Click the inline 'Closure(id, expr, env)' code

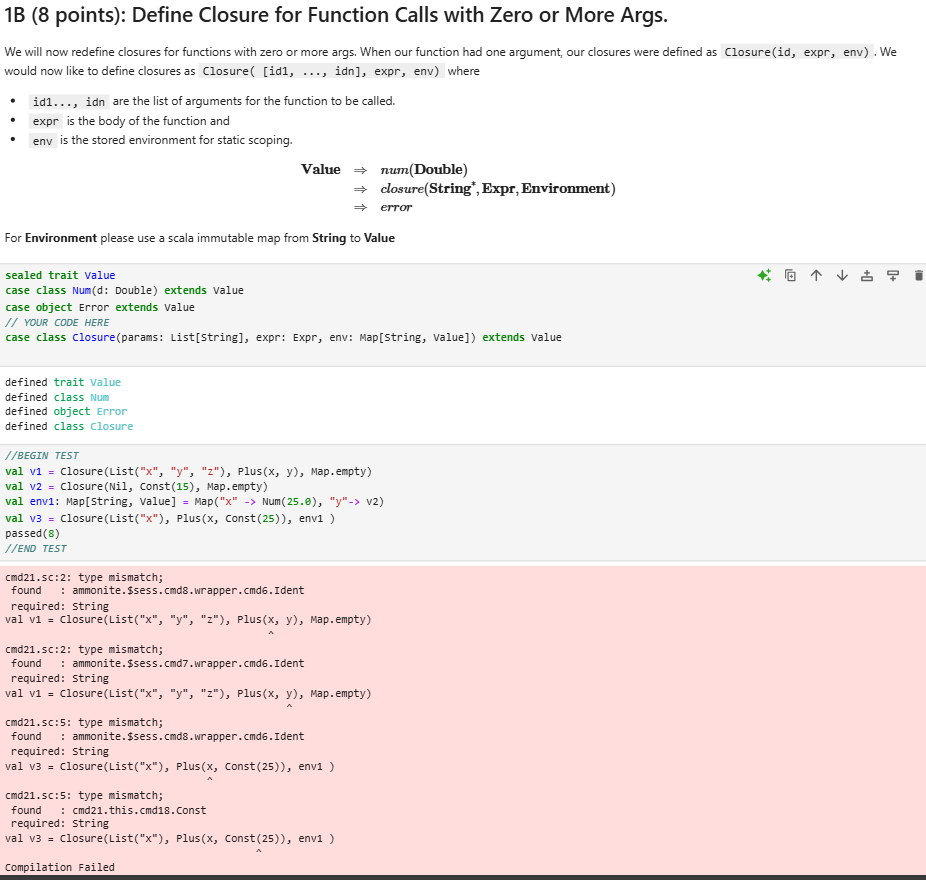tap(797, 52)
